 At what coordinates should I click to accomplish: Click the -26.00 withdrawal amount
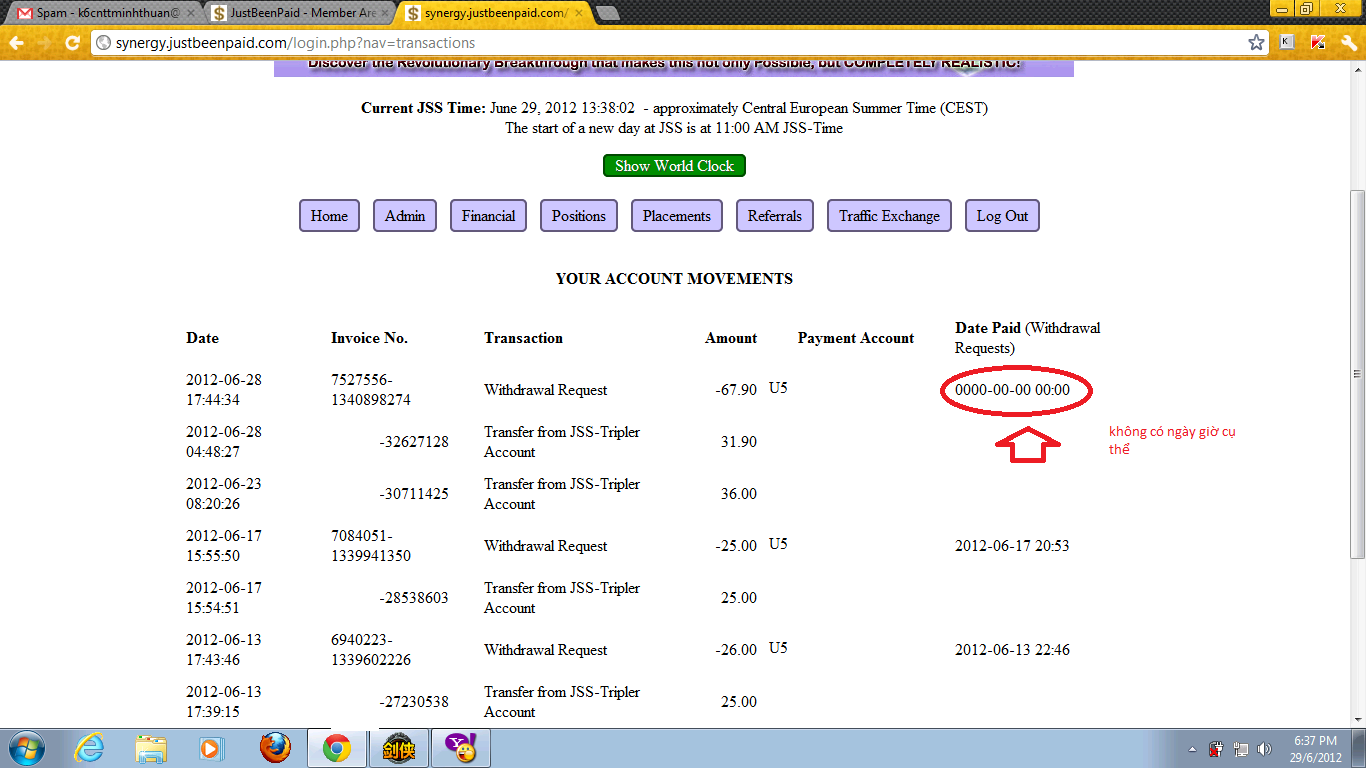pyautogui.click(x=735, y=650)
